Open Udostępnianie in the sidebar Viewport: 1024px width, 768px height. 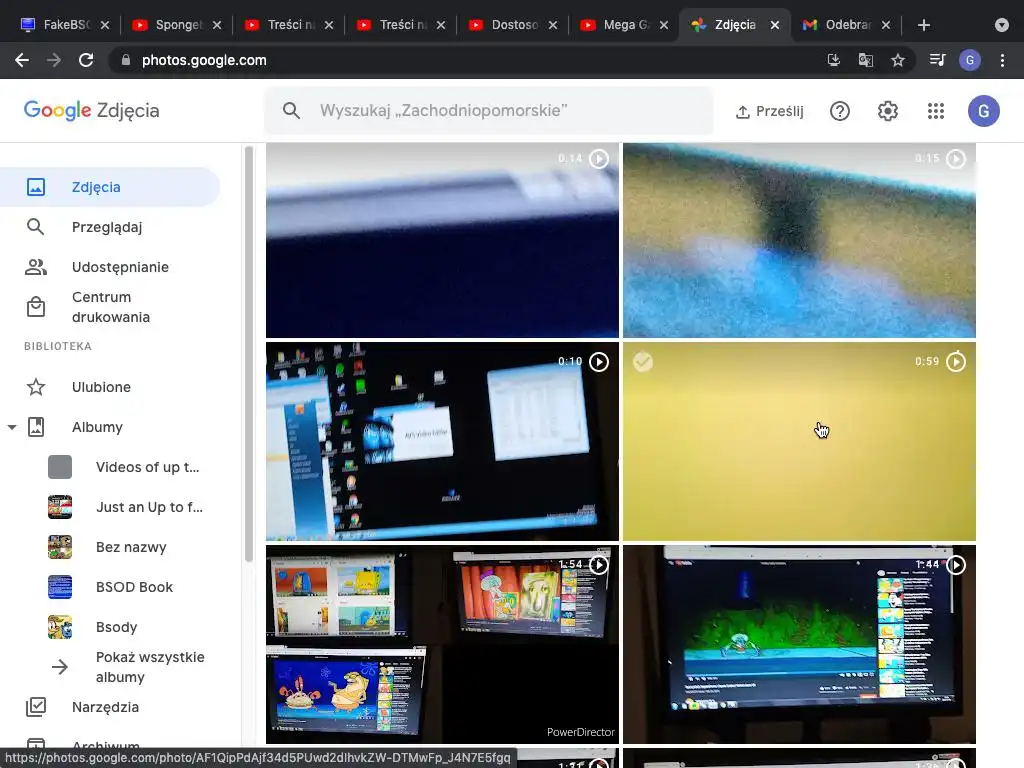[x=110, y=267]
